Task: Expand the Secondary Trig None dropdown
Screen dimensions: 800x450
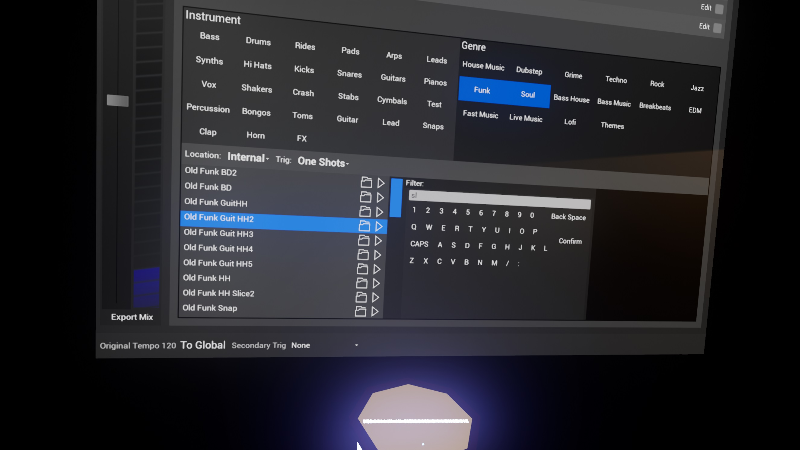Action: [325, 345]
